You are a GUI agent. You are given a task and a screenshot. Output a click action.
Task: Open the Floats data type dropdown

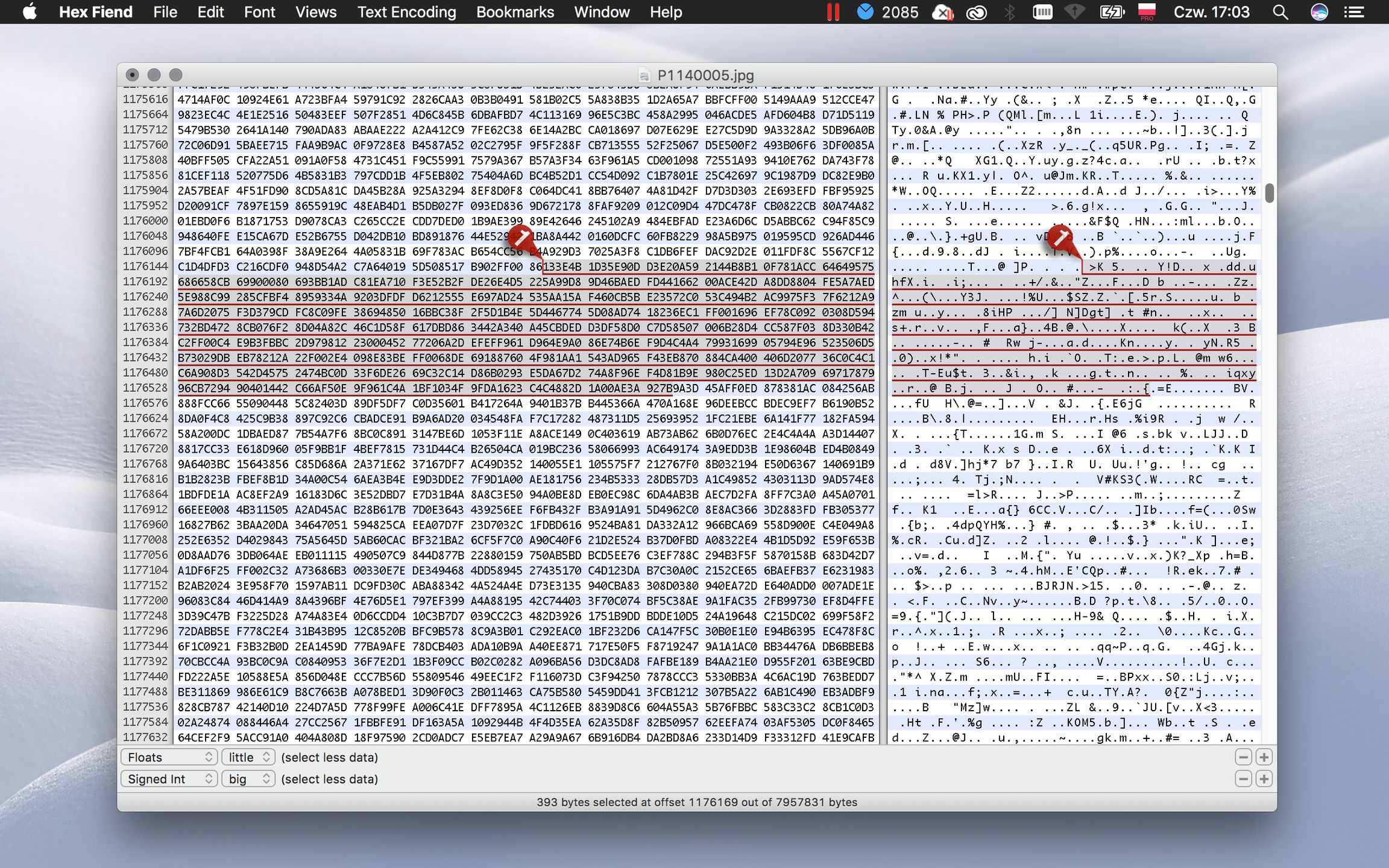(x=169, y=757)
